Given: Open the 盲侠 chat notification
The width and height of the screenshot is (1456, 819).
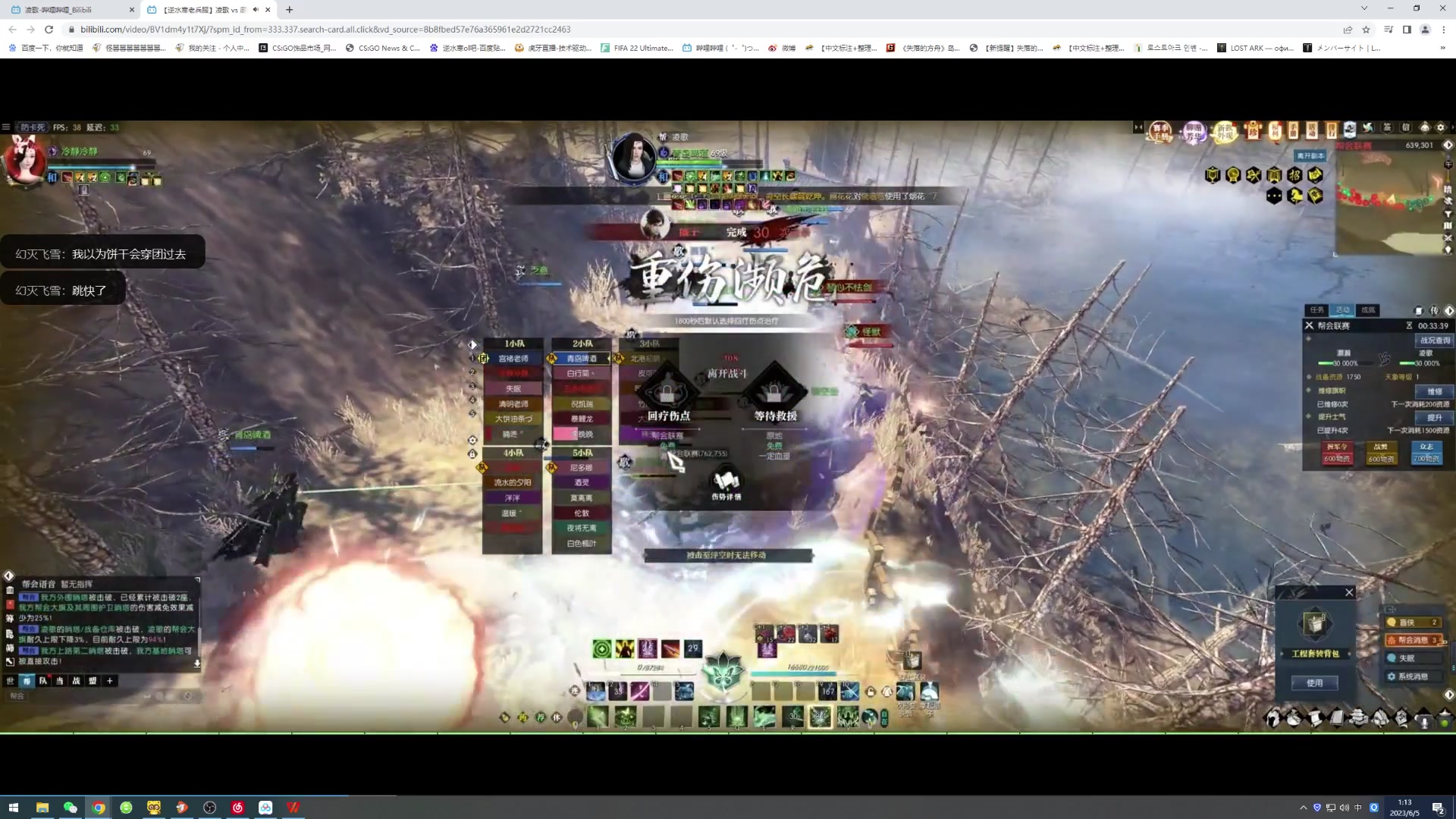Looking at the screenshot, I should tap(1413, 622).
